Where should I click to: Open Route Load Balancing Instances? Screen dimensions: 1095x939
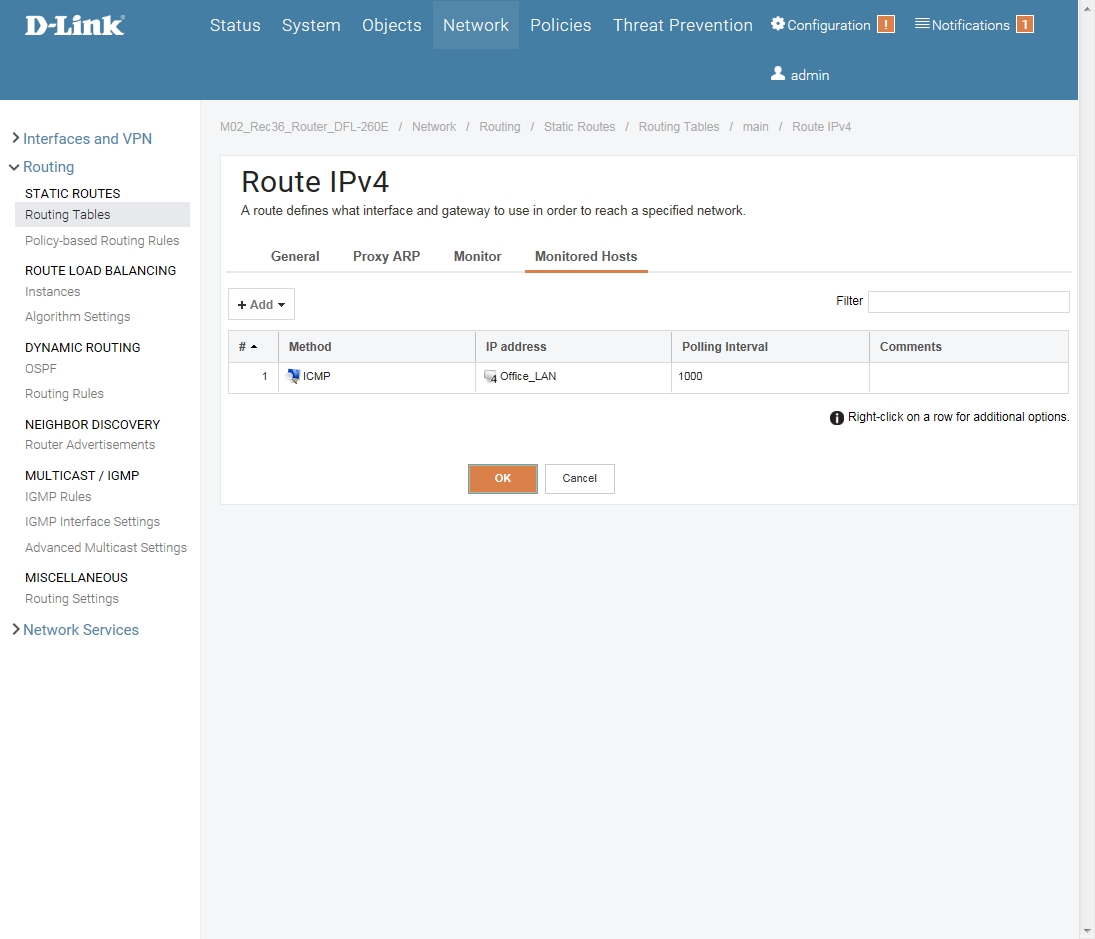click(52, 291)
